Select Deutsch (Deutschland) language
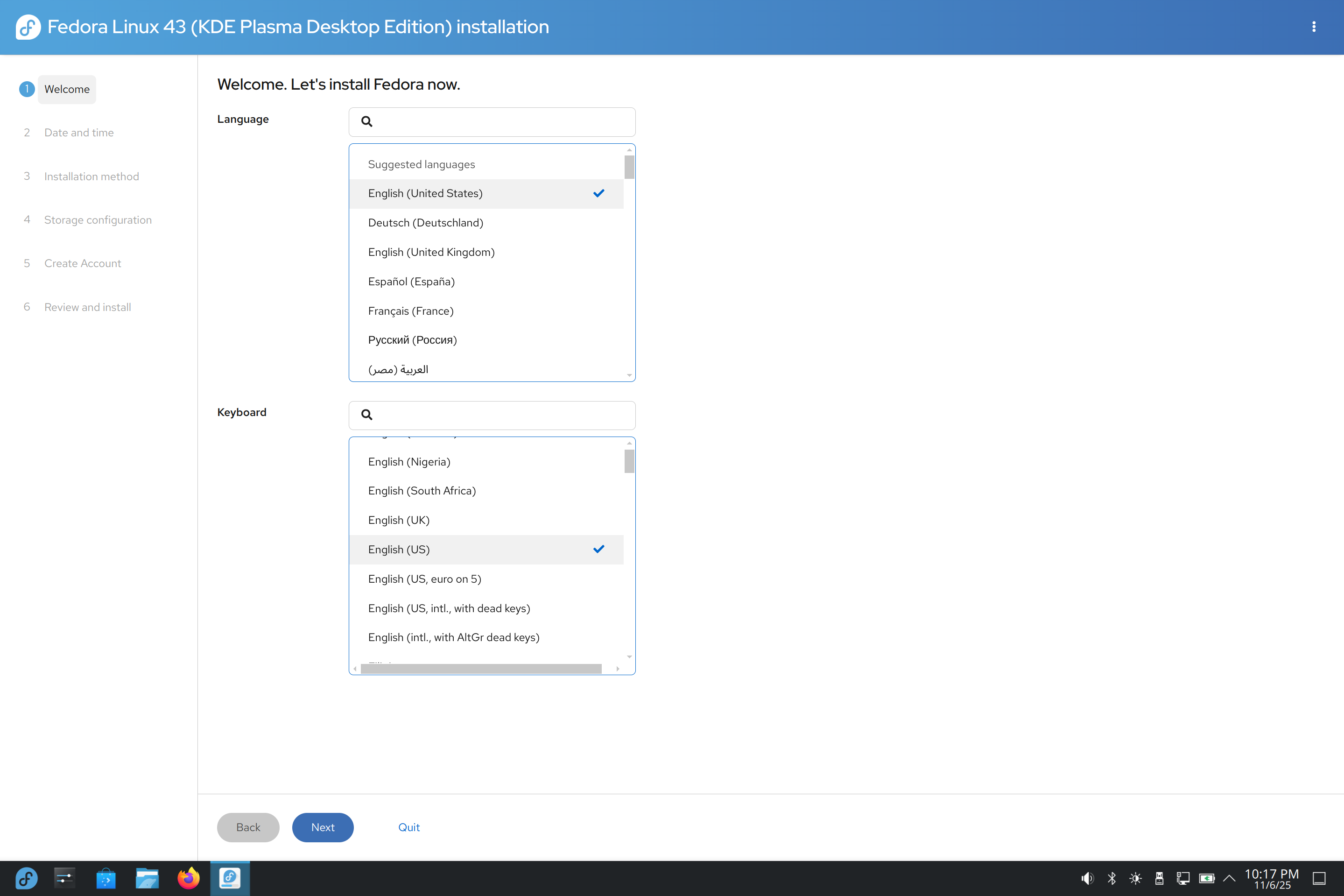The image size is (1344, 896). click(426, 223)
